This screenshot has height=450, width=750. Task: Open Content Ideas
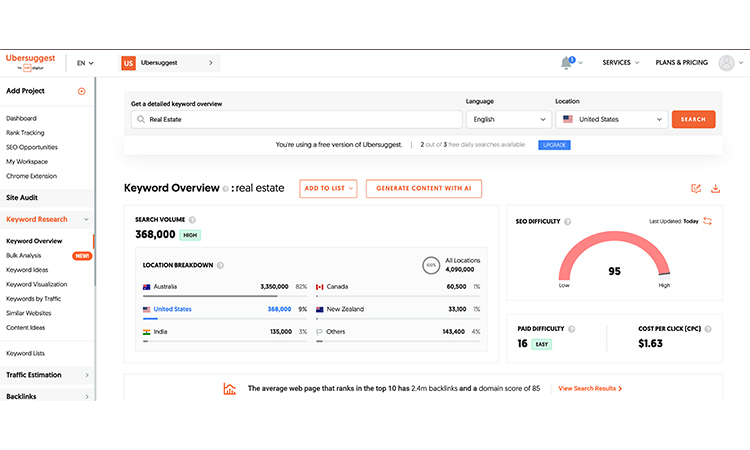(25, 328)
